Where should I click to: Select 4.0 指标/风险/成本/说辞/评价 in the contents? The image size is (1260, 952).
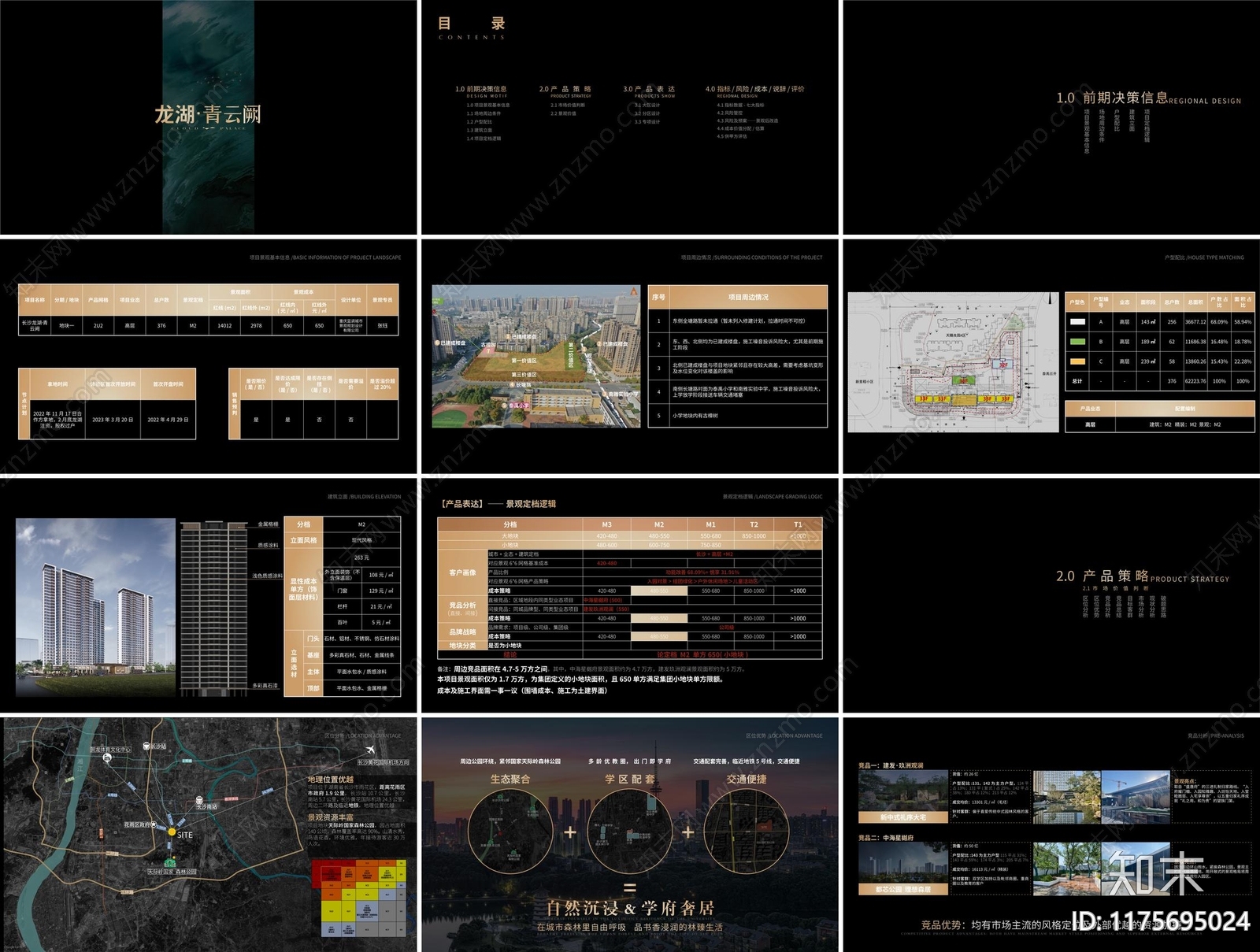coord(755,89)
